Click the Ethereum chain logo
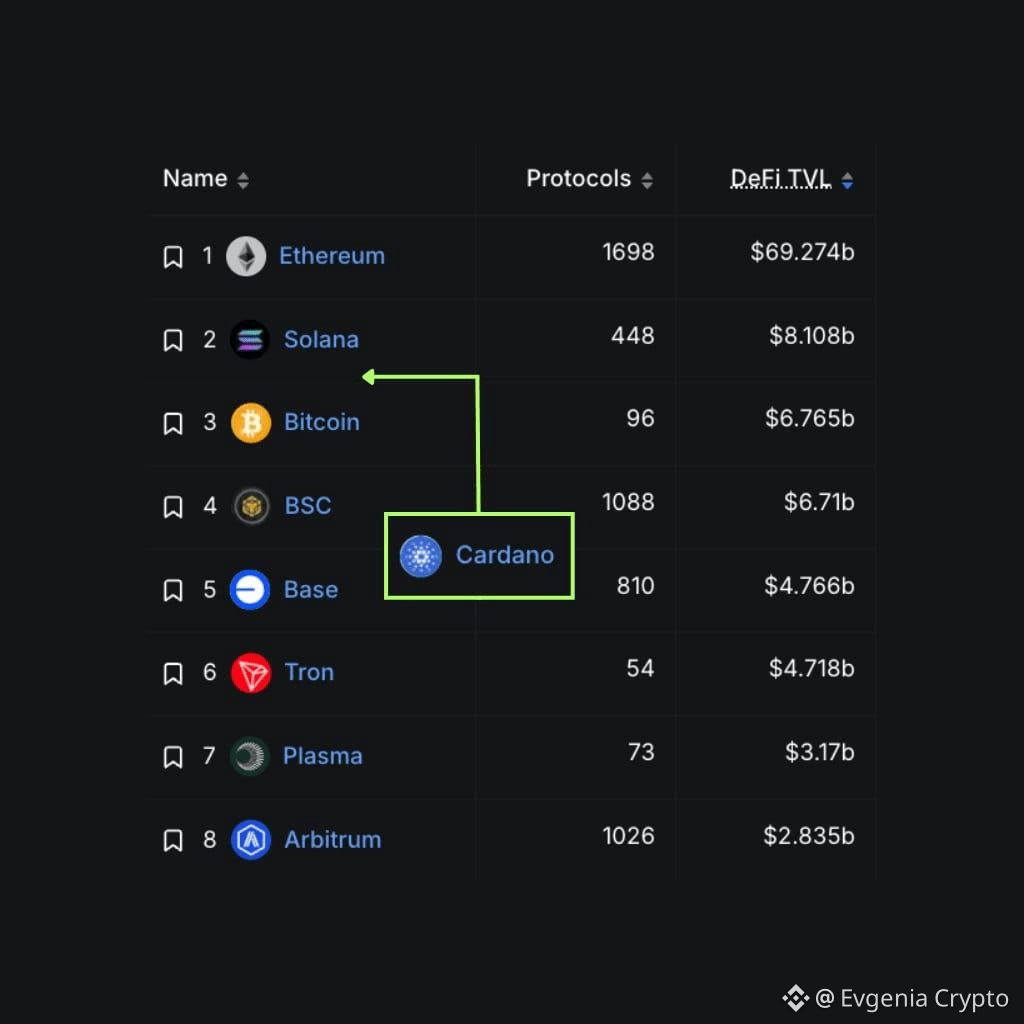1024x1024 pixels. pyautogui.click(x=247, y=255)
